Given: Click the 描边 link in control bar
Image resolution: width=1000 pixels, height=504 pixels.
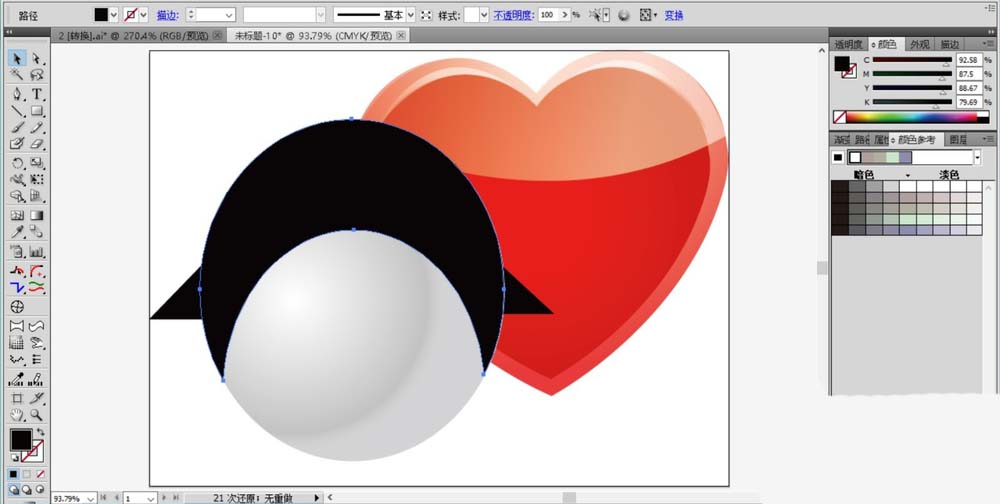Looking at the screenshot, I should point(167,15).
